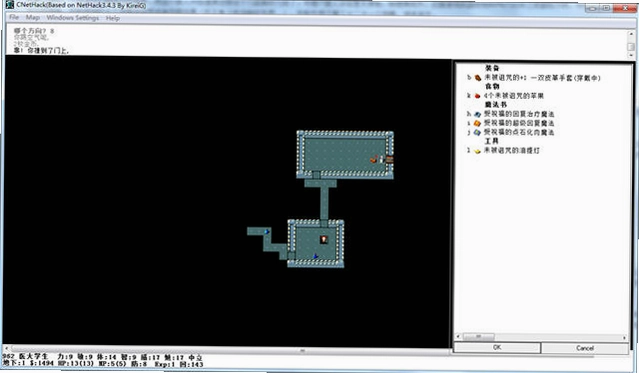Select the blessed stone to flesh spellbook row text
The width and height of the screenshot is (639, 373).
(519, 132)
